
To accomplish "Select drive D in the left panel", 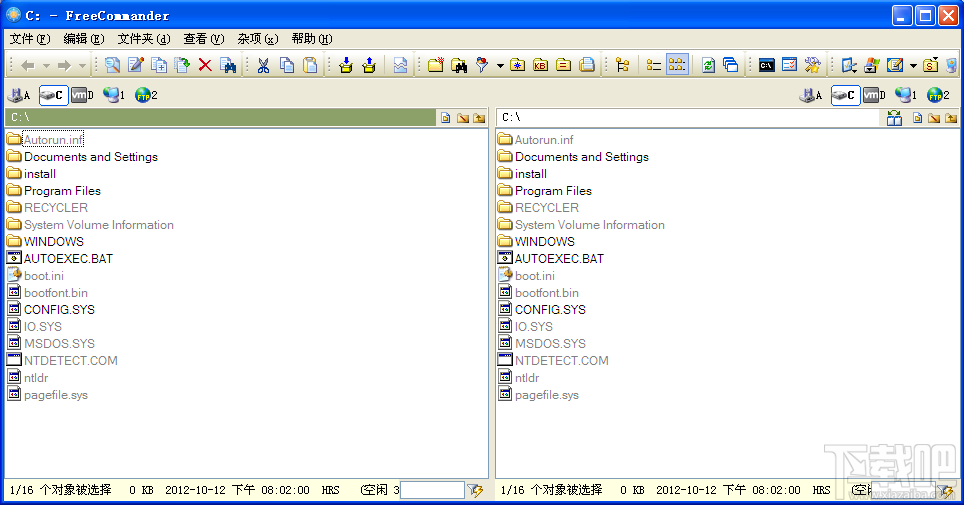I will click(x=82, y=95).
